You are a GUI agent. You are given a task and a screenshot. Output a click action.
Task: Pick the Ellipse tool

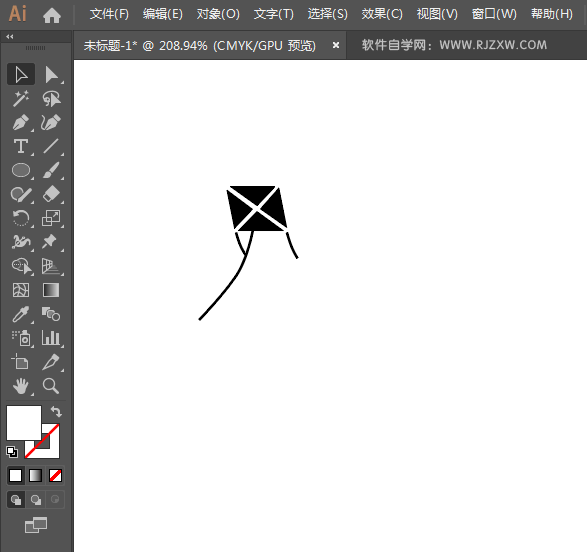(x=21, y=170)
